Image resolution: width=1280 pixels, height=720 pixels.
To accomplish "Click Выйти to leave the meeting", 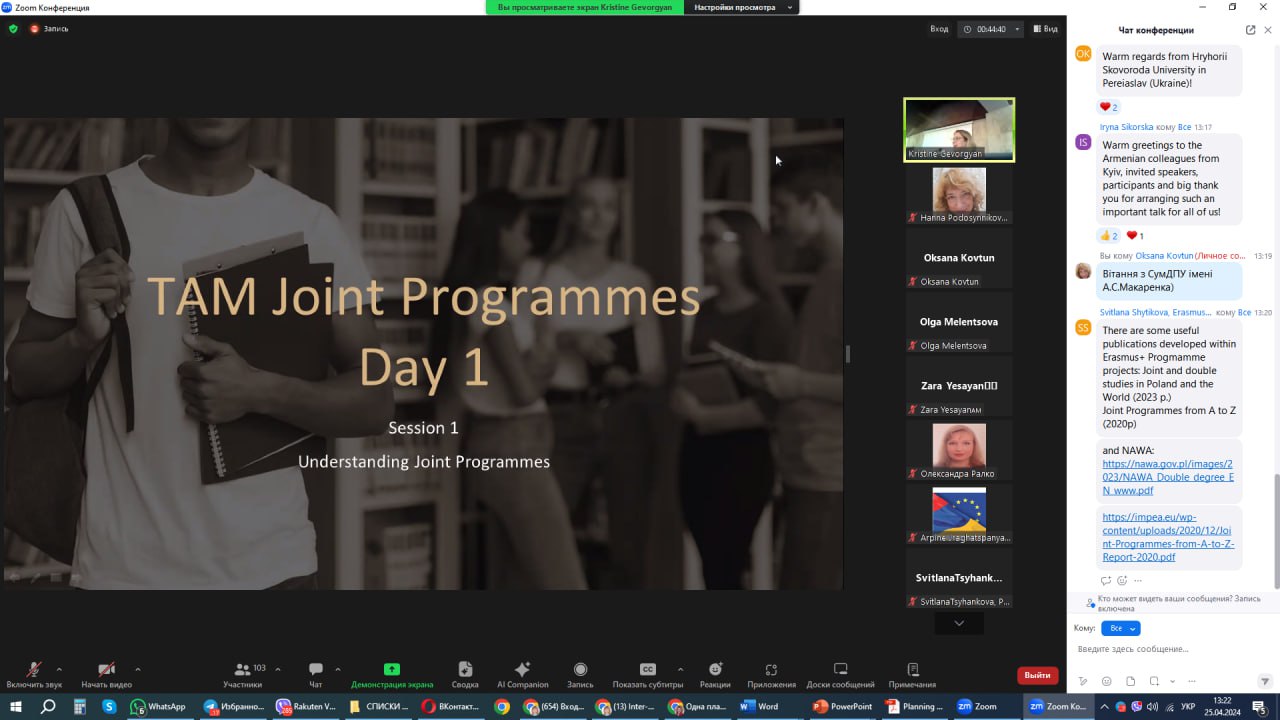I will point(1037,675).
